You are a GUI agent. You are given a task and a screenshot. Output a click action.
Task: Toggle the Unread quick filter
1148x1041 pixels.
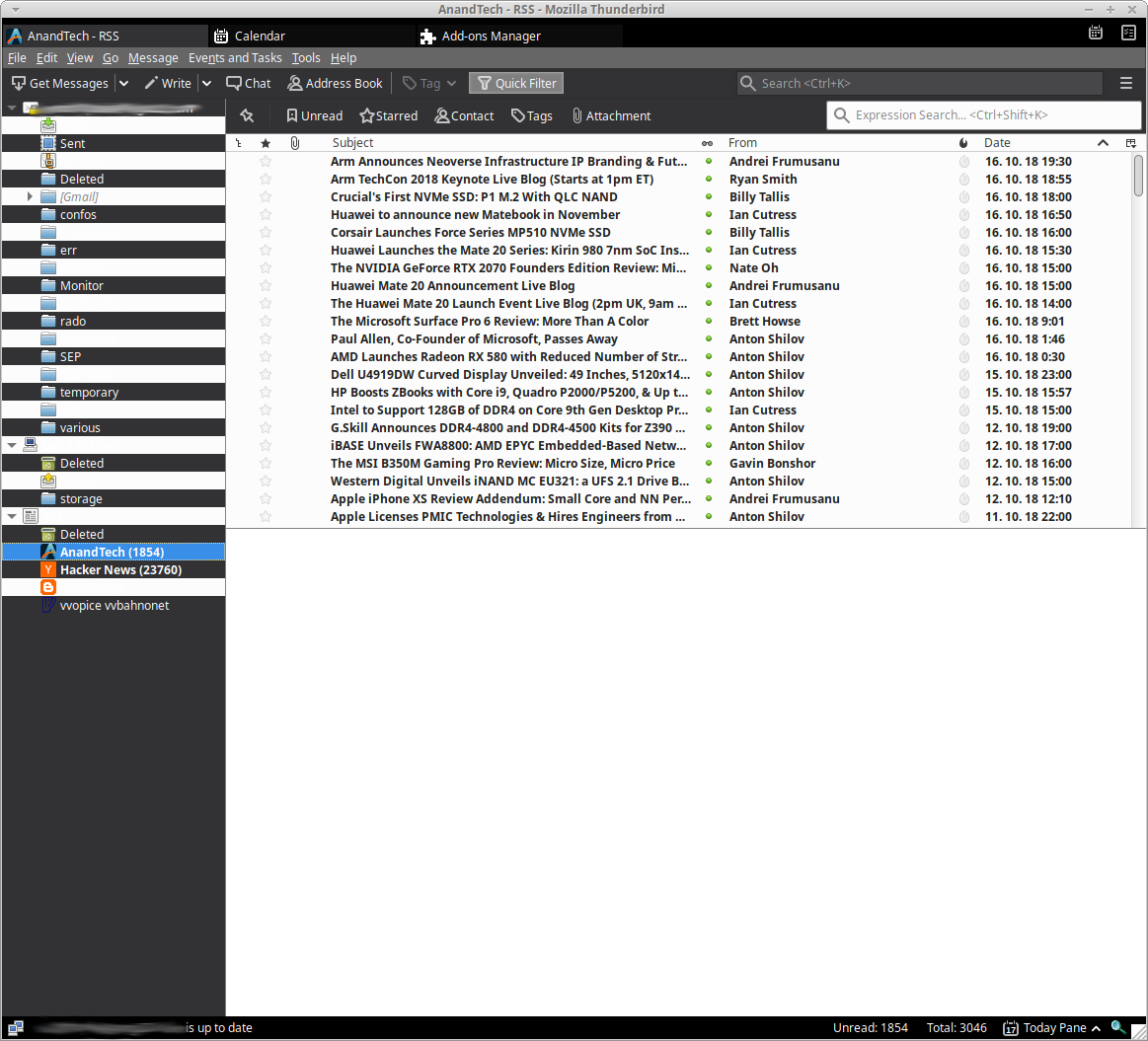pyautogui.click(x=314, y=115)
